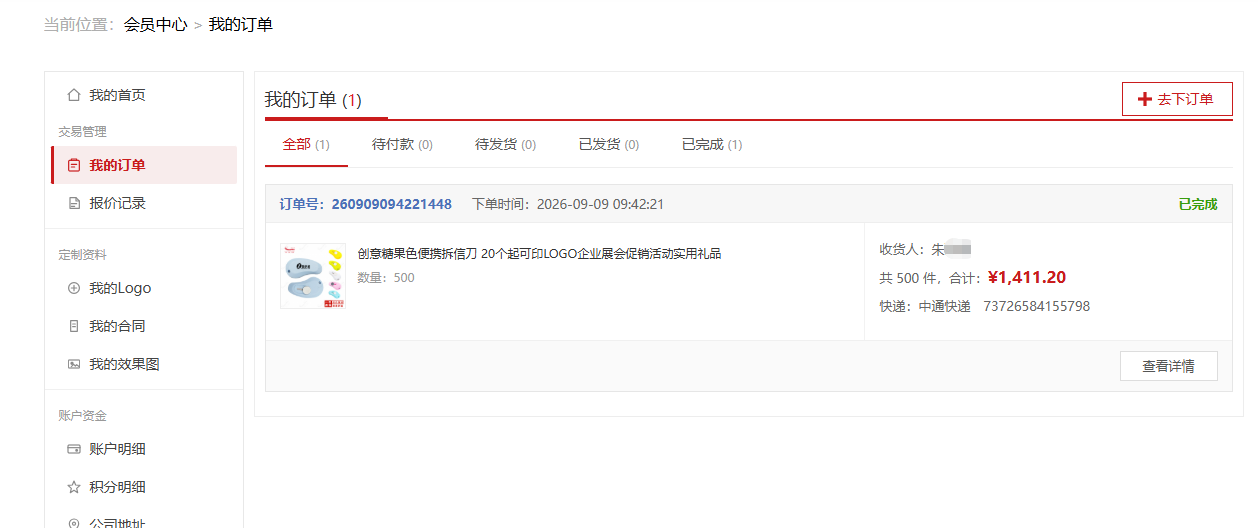The image size is (1258, 528).
Task: Click the contract icon beside 我的合同
Action: pos(73,326)
